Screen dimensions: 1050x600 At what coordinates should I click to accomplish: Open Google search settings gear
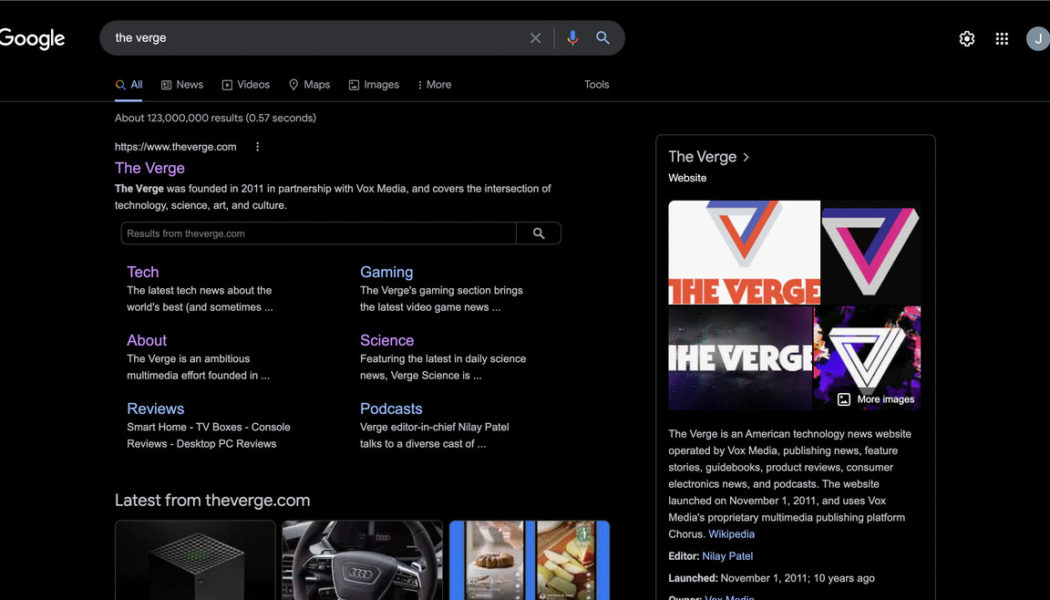click(966, 37)
